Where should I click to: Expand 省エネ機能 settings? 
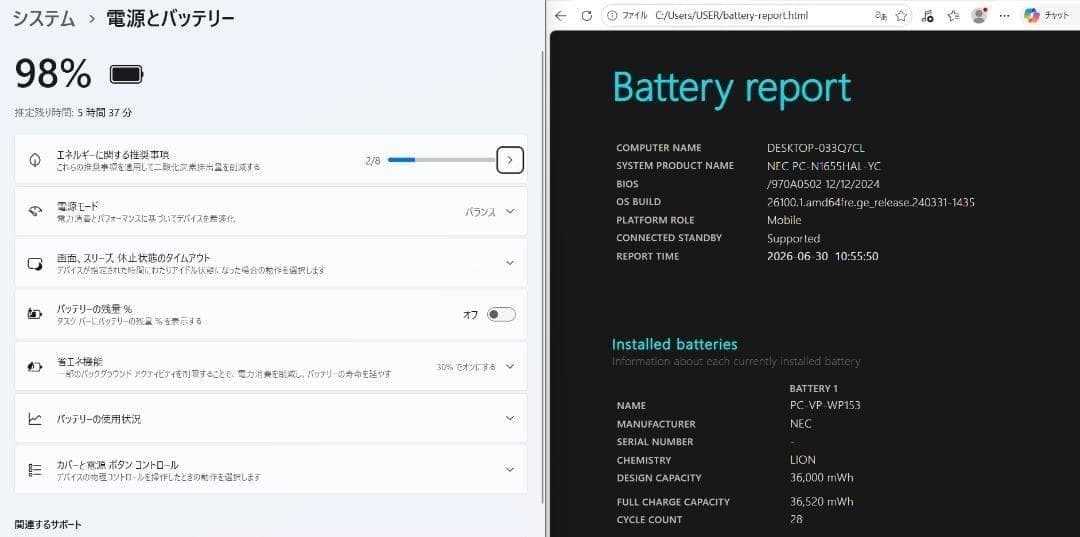[x=271, y=367]
